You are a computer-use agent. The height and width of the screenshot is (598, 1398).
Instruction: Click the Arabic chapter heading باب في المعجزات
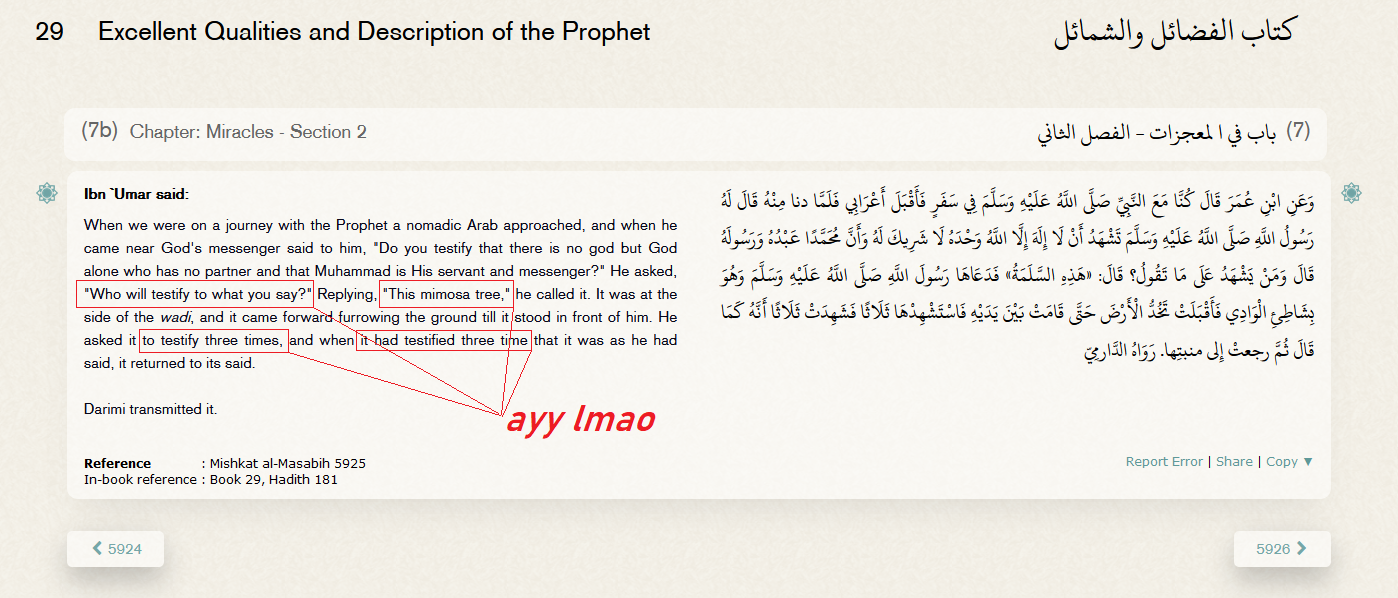[x=1156, y=132]
